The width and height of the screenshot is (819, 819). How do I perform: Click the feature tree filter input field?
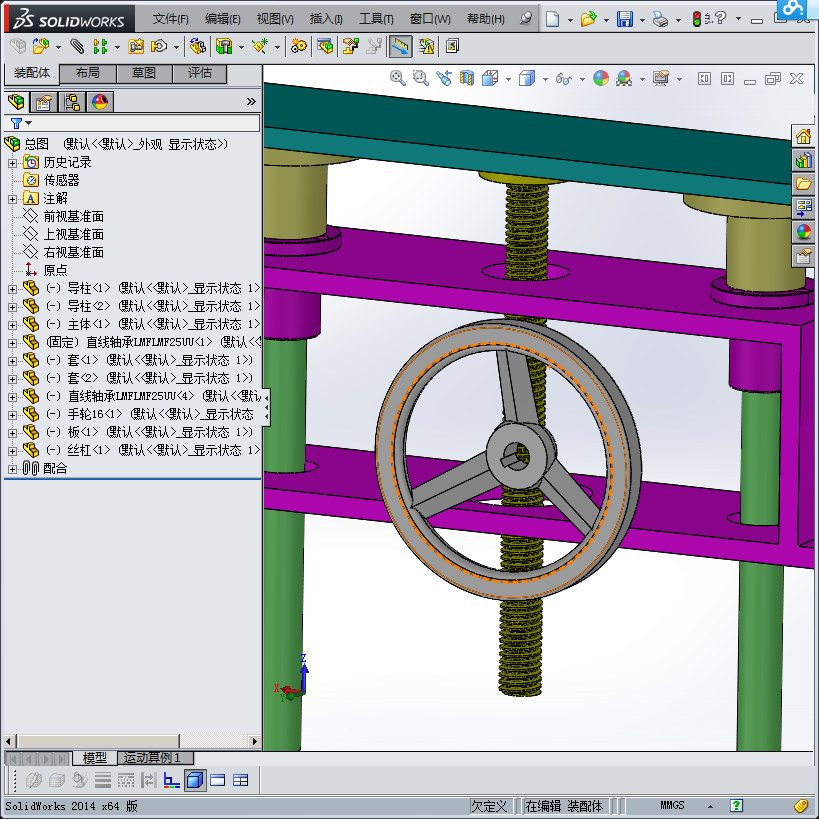pyautogui.click(x=140, y=123)
